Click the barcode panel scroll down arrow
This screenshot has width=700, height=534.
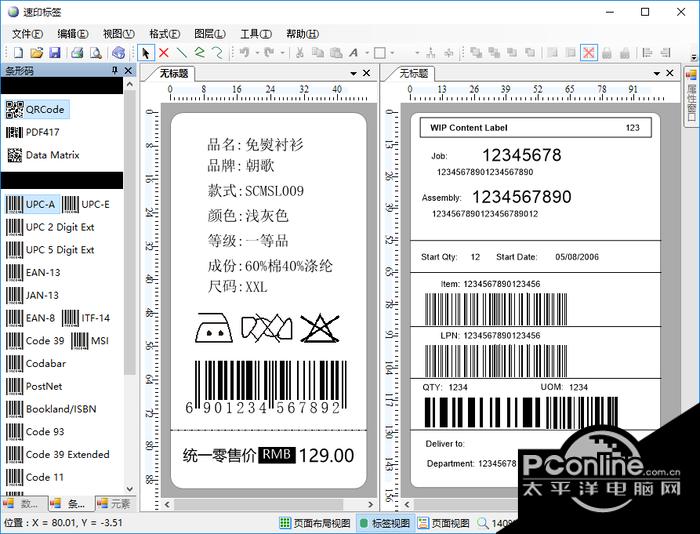click(129, 489)
